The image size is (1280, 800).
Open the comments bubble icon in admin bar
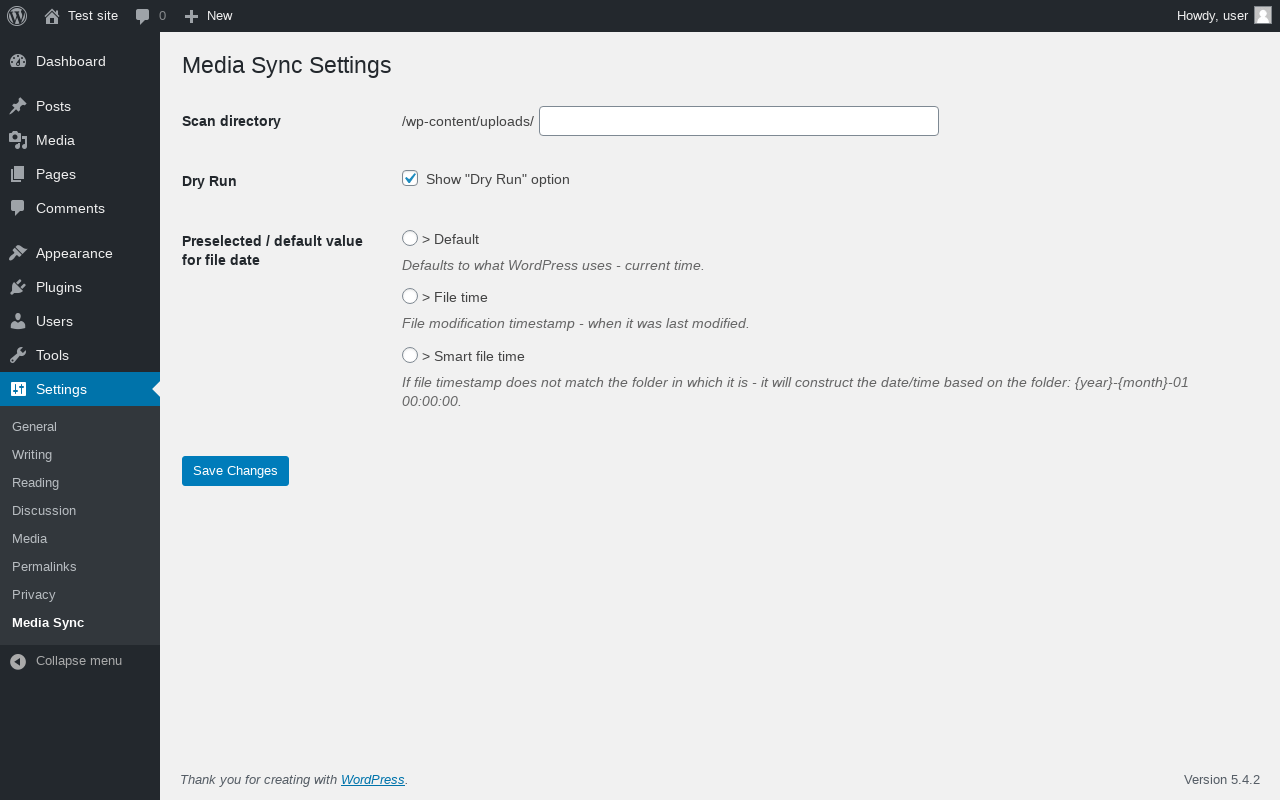(x=143, y=16)
